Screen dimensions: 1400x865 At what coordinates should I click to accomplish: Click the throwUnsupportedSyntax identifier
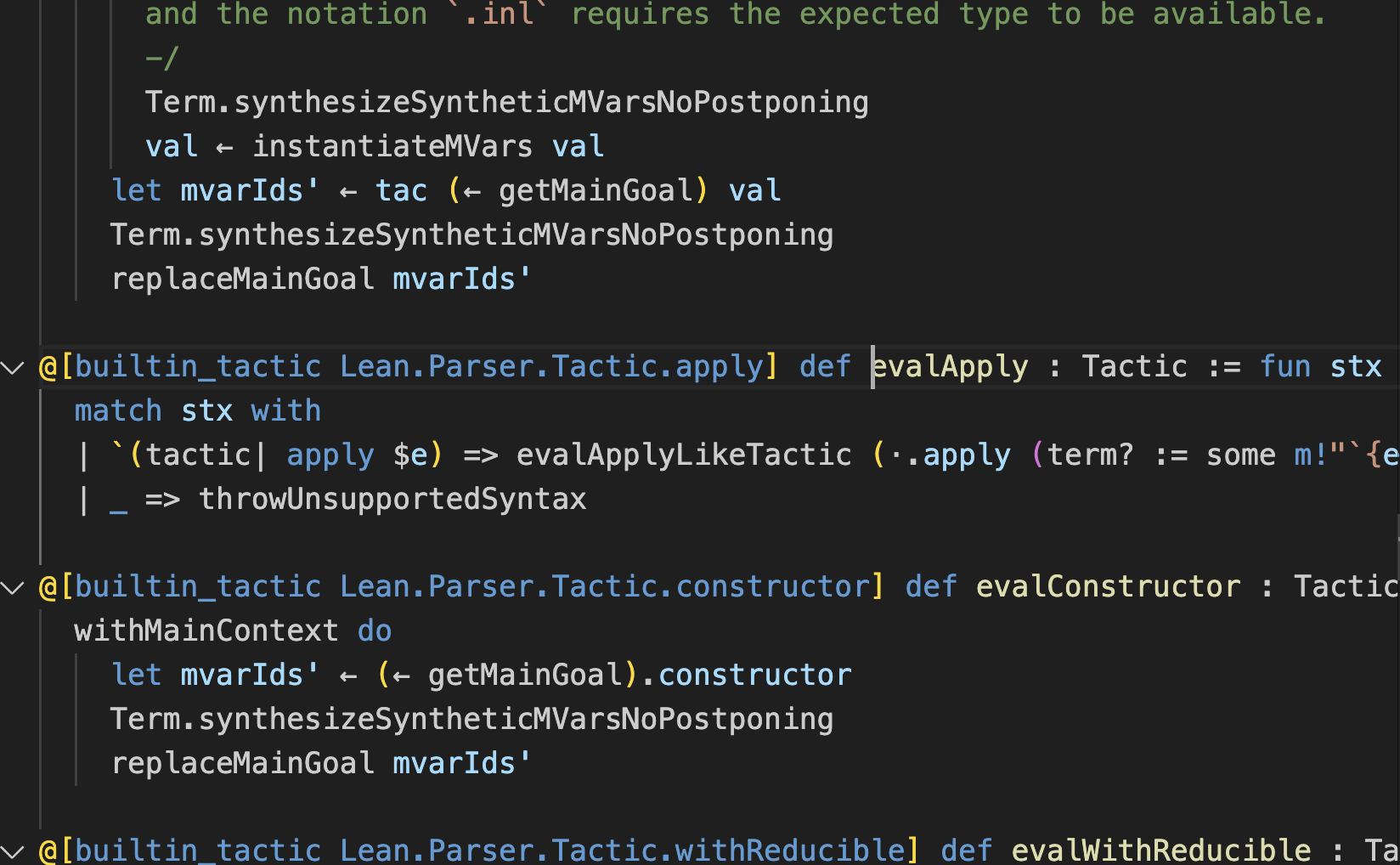[x=392, y=500]
